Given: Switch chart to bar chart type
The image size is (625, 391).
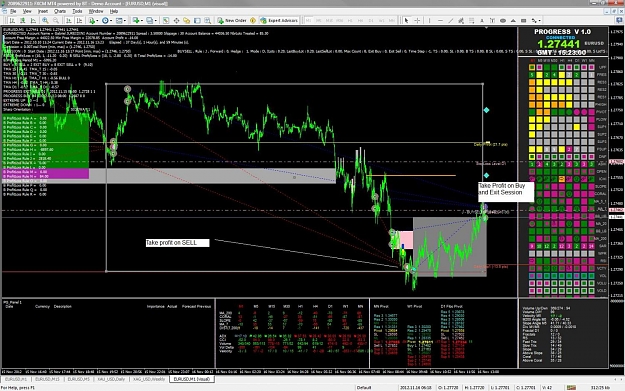Looking at the screenshot, I should pos(12,20).
